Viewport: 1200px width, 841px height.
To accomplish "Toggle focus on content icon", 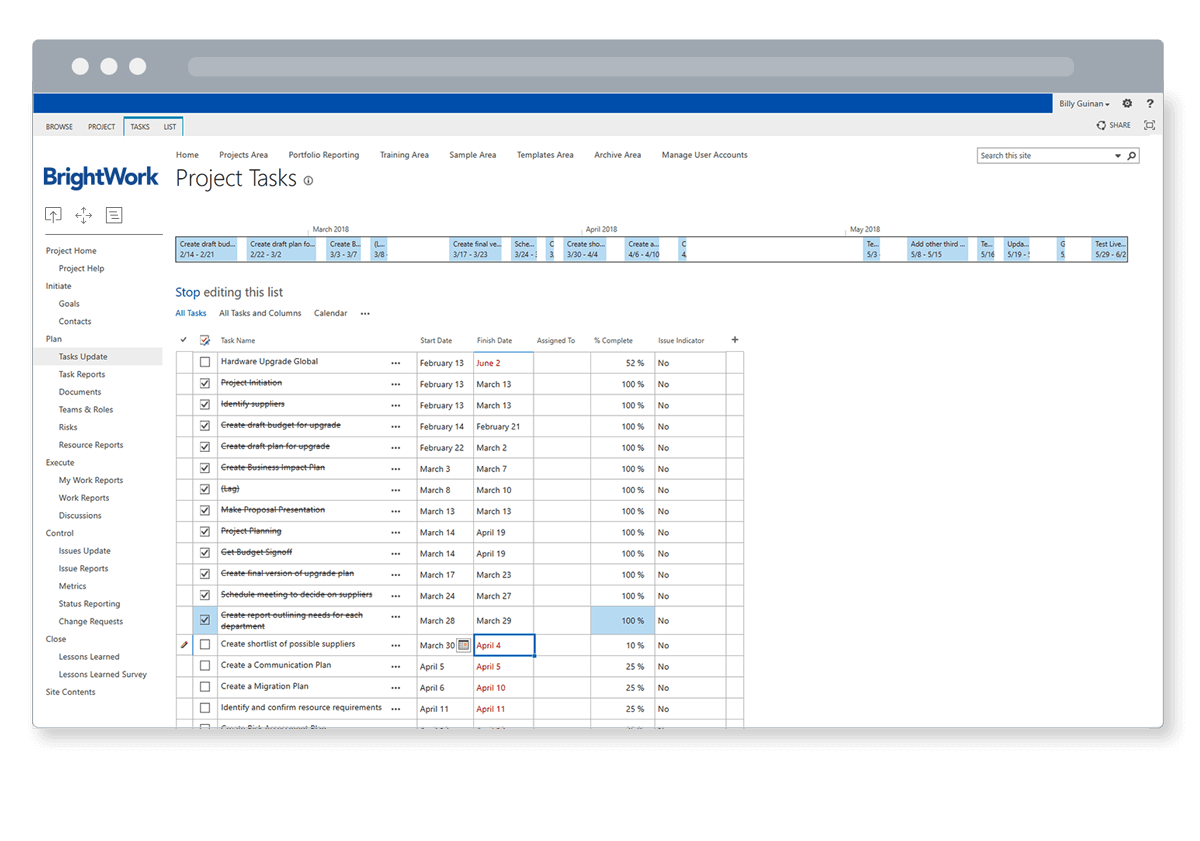I will pyautogui.click(x=1149, y=125).
